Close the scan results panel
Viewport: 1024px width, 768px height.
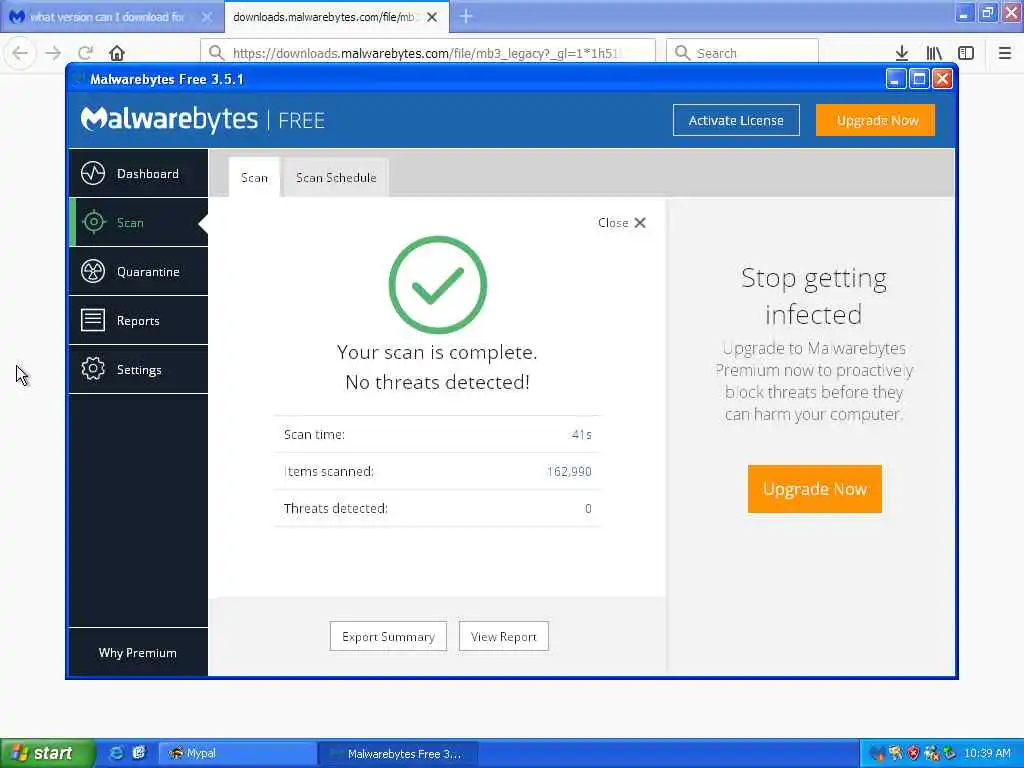(622, 223)
